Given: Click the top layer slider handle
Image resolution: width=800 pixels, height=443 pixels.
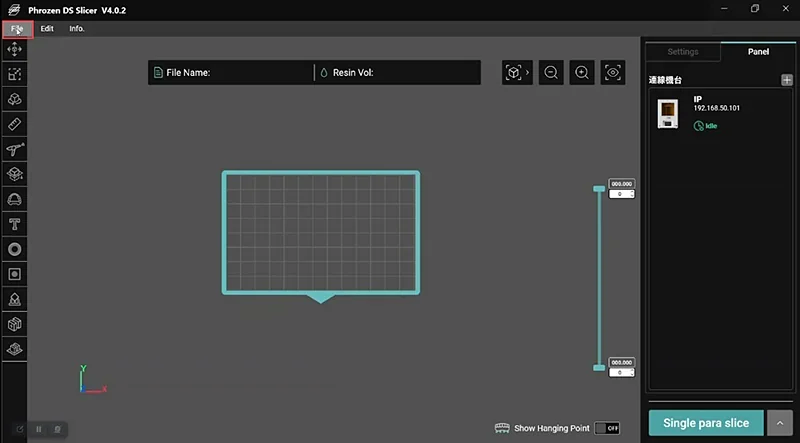Looking at the screenshot, I should click(x=599, y=189).
